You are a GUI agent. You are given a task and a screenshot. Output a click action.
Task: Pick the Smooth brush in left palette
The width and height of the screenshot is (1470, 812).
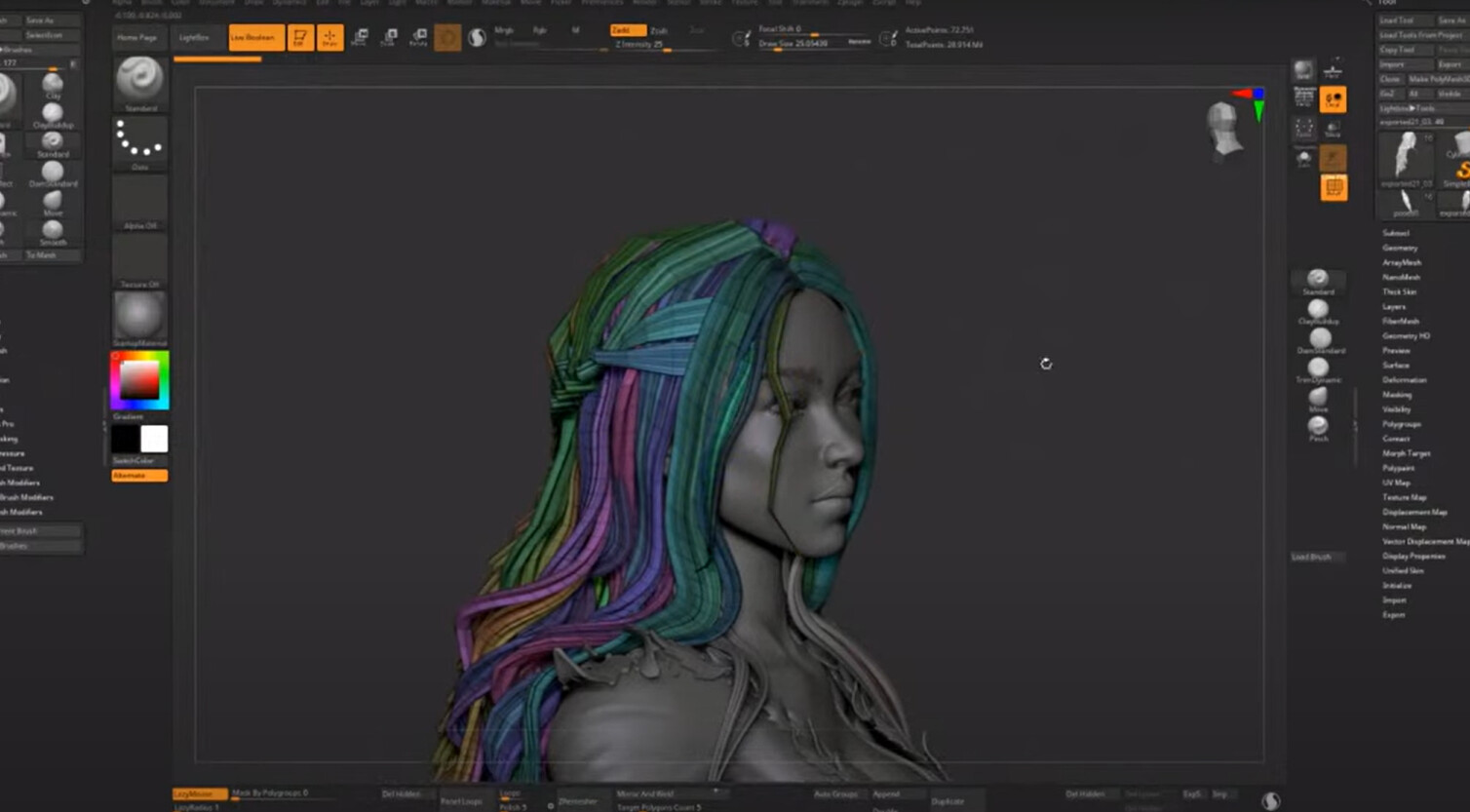(53, 232)
